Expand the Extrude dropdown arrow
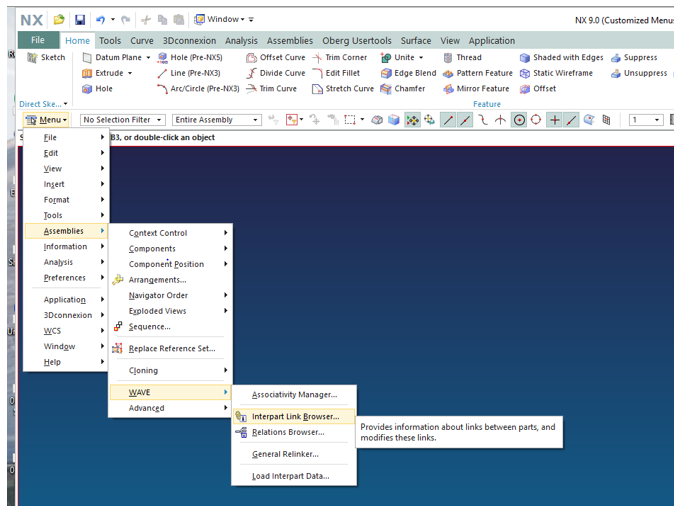 point(130,73)
